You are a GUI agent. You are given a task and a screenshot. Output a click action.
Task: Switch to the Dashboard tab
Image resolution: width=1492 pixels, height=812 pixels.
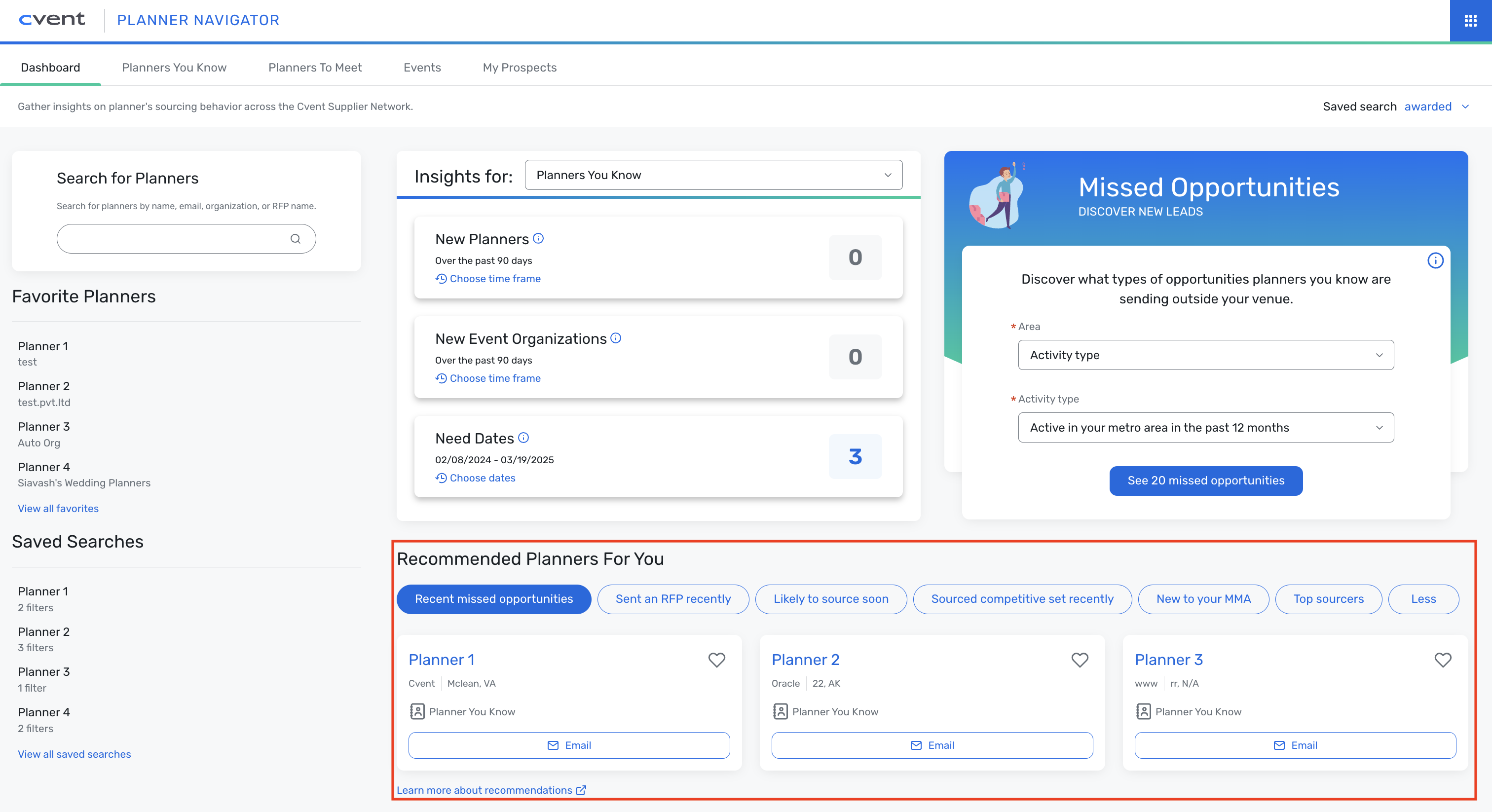pyautogui.click(x=50, y=67)
